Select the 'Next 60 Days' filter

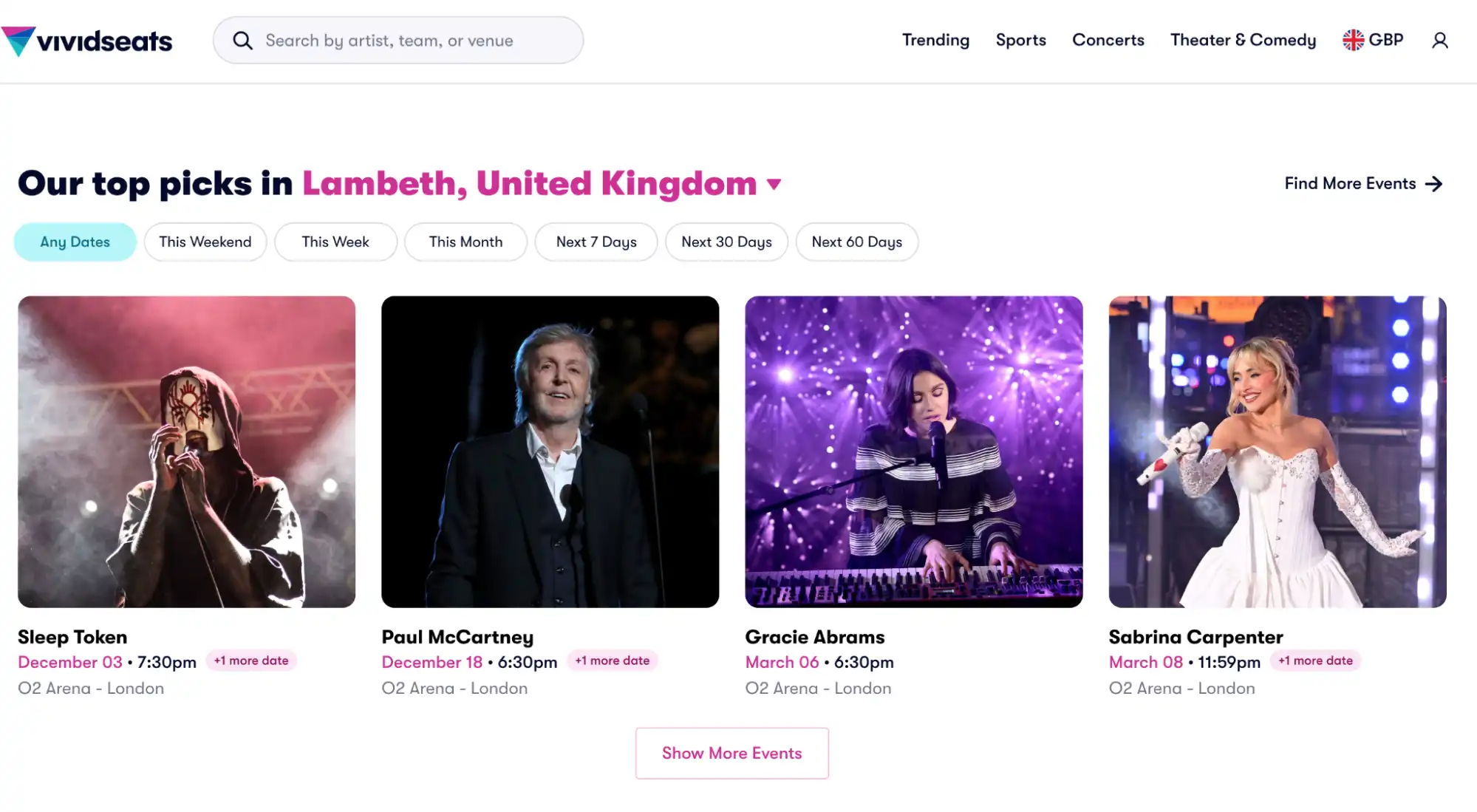(856, 242)
